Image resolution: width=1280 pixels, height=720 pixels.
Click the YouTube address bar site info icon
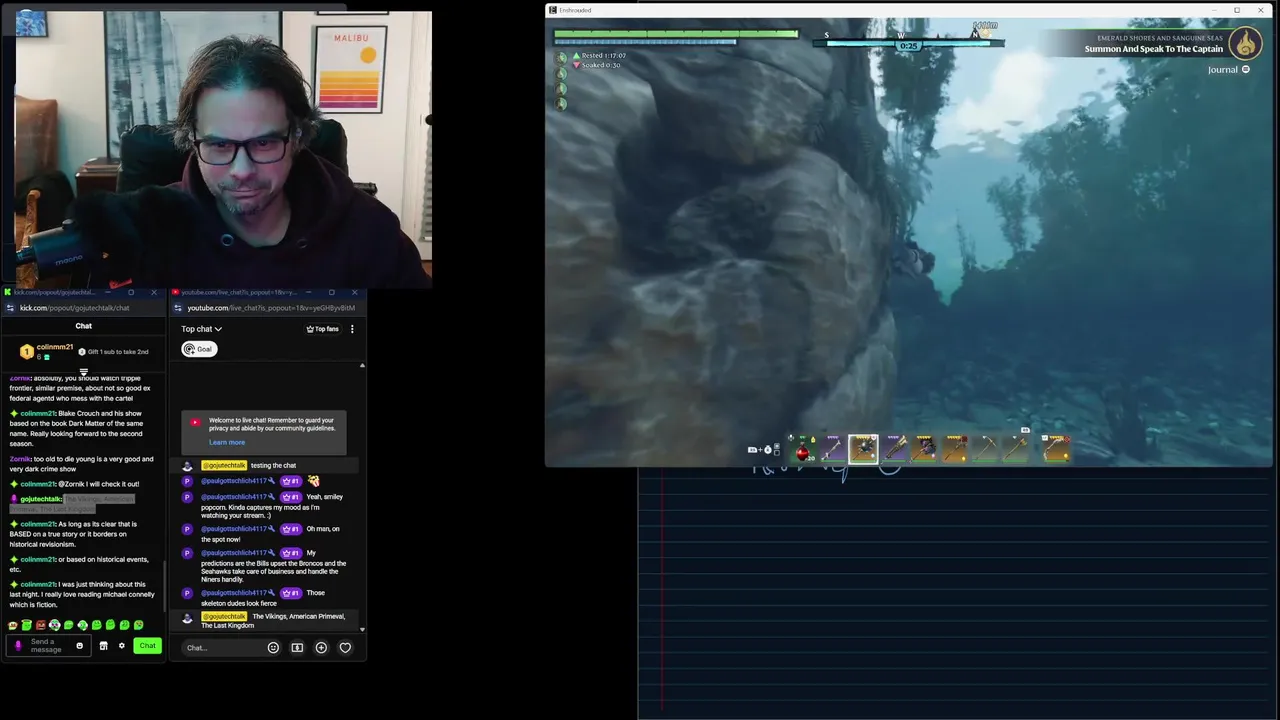[177, 308]
